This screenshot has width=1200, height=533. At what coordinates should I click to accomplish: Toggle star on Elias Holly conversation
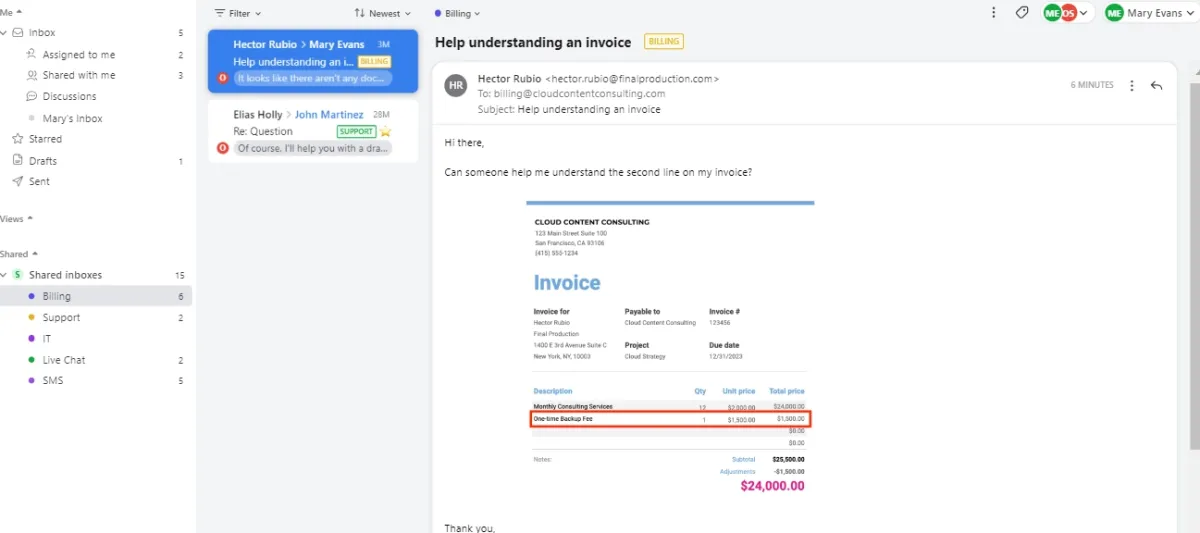pos(385,131)
